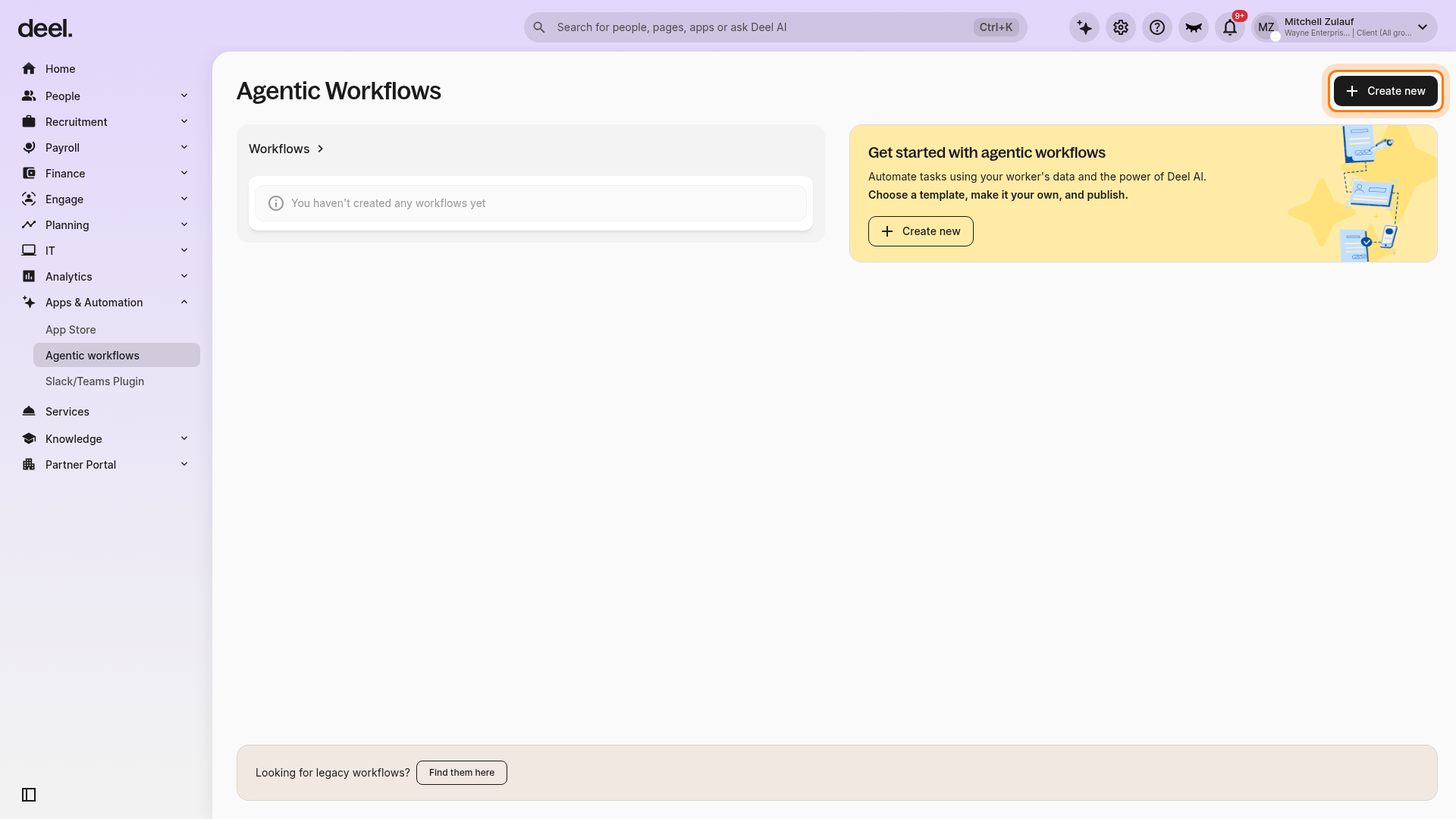The height and width of the screenshot is (819, 1456).
Task: Expand the Recruitment menu chevron
Action: coord(184,121)
